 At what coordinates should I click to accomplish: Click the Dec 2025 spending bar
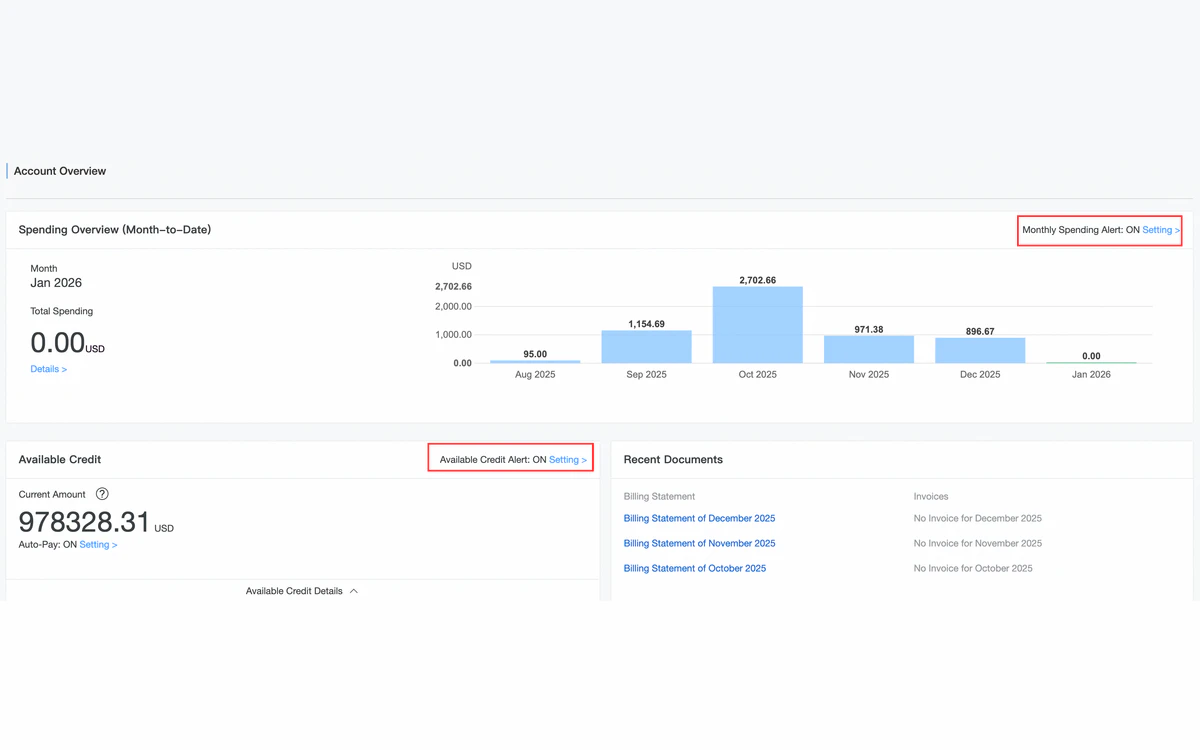(980, 350)
